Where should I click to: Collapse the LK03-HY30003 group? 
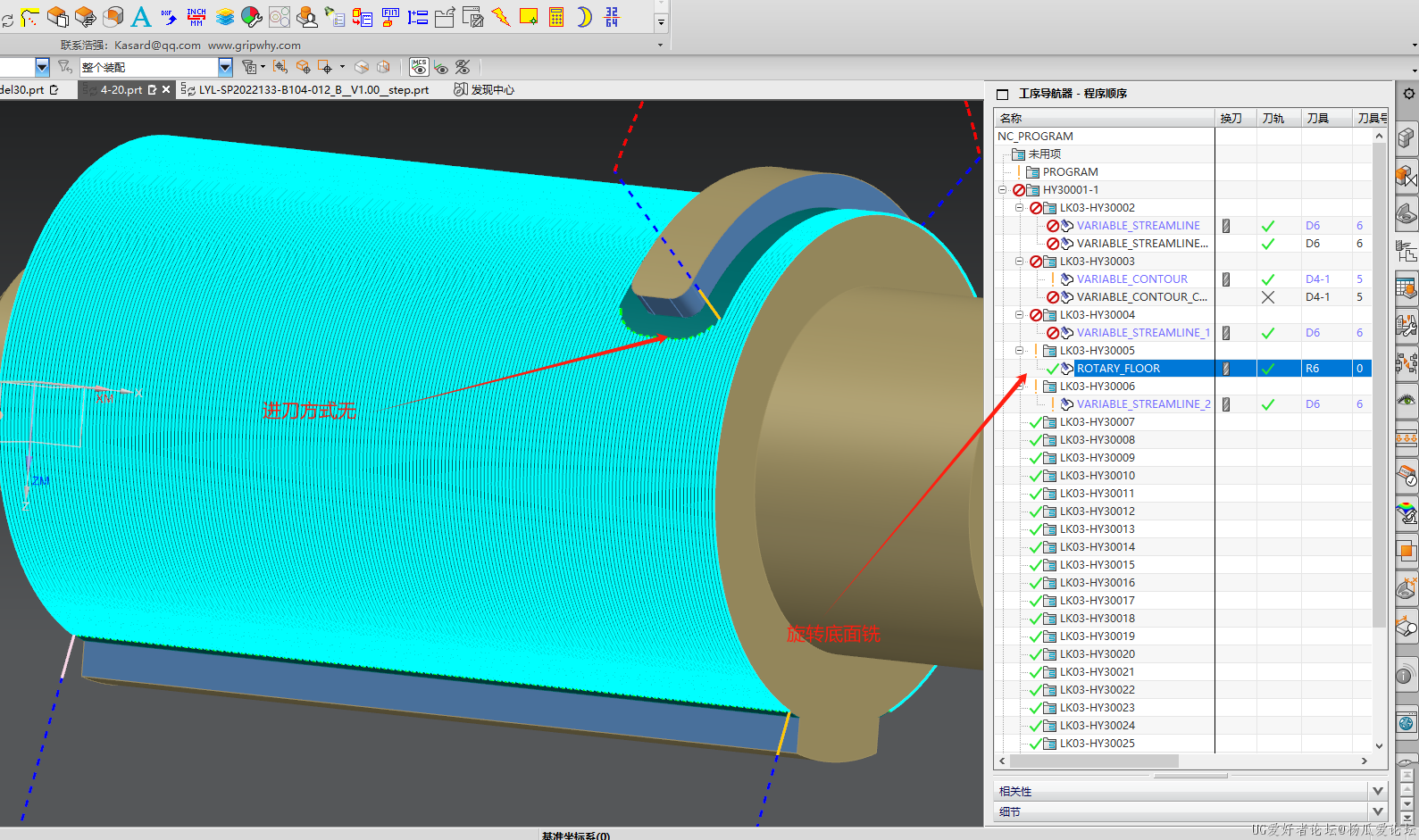pyautogui.click(x=1019, y=261)
